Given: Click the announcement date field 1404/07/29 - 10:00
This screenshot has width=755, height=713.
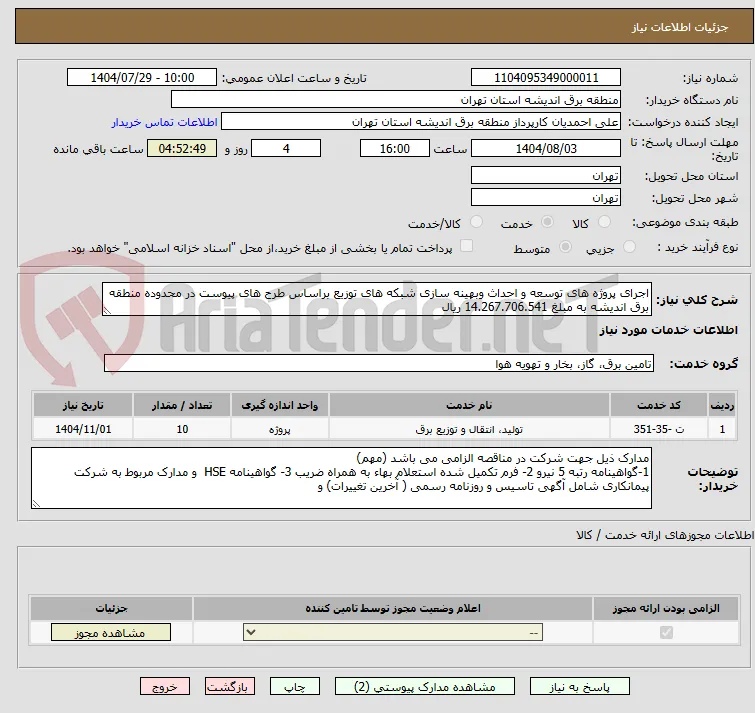Looking at the screenshot, I should click(x=142, y=78).
